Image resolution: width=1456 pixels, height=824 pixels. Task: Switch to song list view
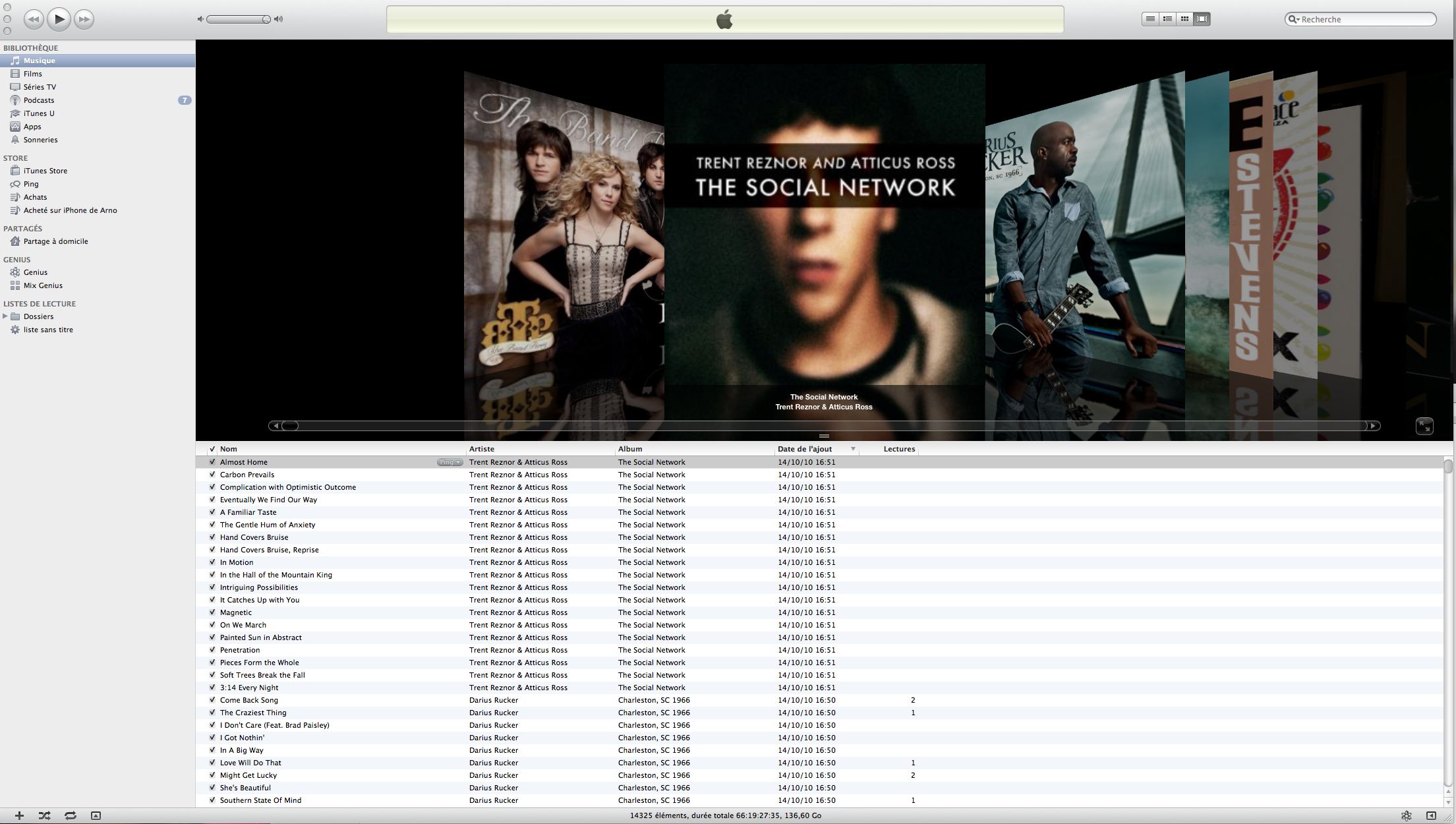click(1150, 19)
